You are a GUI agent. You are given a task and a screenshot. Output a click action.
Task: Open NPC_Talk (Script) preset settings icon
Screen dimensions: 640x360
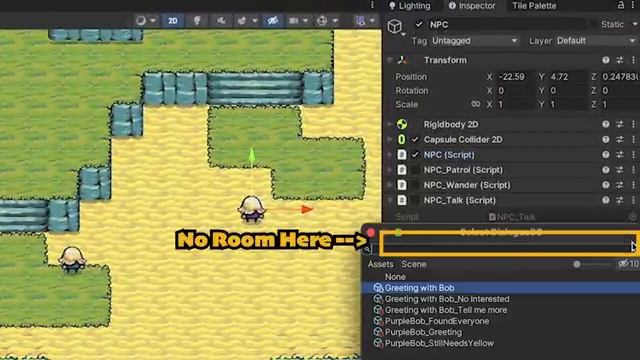pyautogui.click(x=620, y=200)
